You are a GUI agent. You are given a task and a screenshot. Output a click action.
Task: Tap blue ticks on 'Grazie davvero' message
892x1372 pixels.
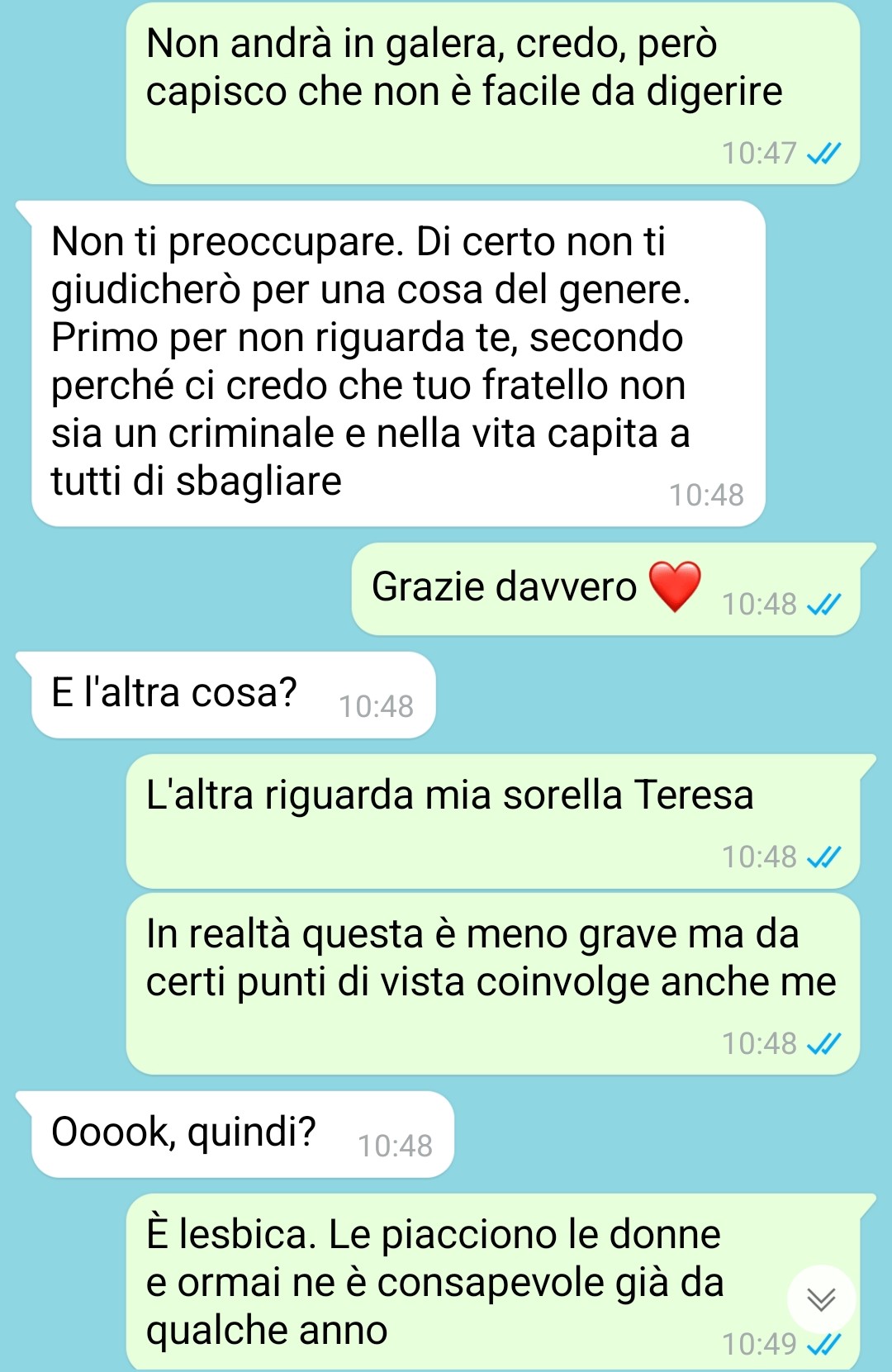[823, 605]
